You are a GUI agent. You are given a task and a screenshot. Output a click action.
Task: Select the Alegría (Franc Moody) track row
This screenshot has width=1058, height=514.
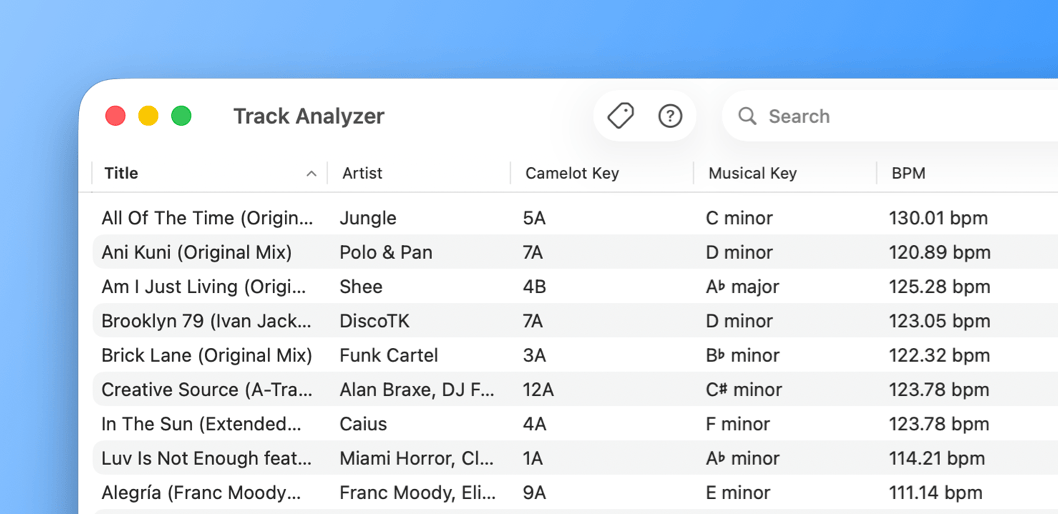click(201, 492)
